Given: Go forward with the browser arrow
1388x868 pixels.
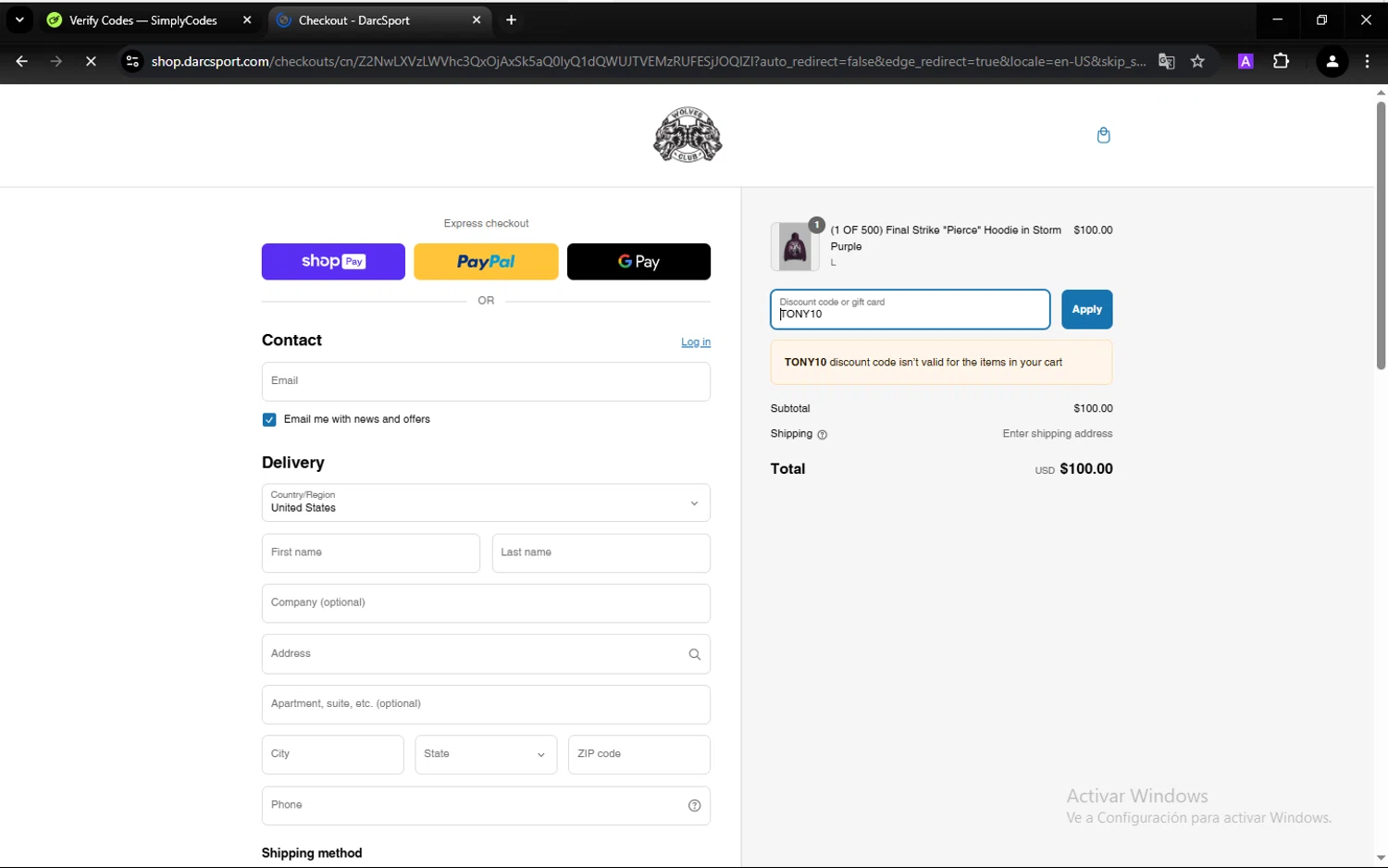Looking at the screenshot, I should point(56,61).
